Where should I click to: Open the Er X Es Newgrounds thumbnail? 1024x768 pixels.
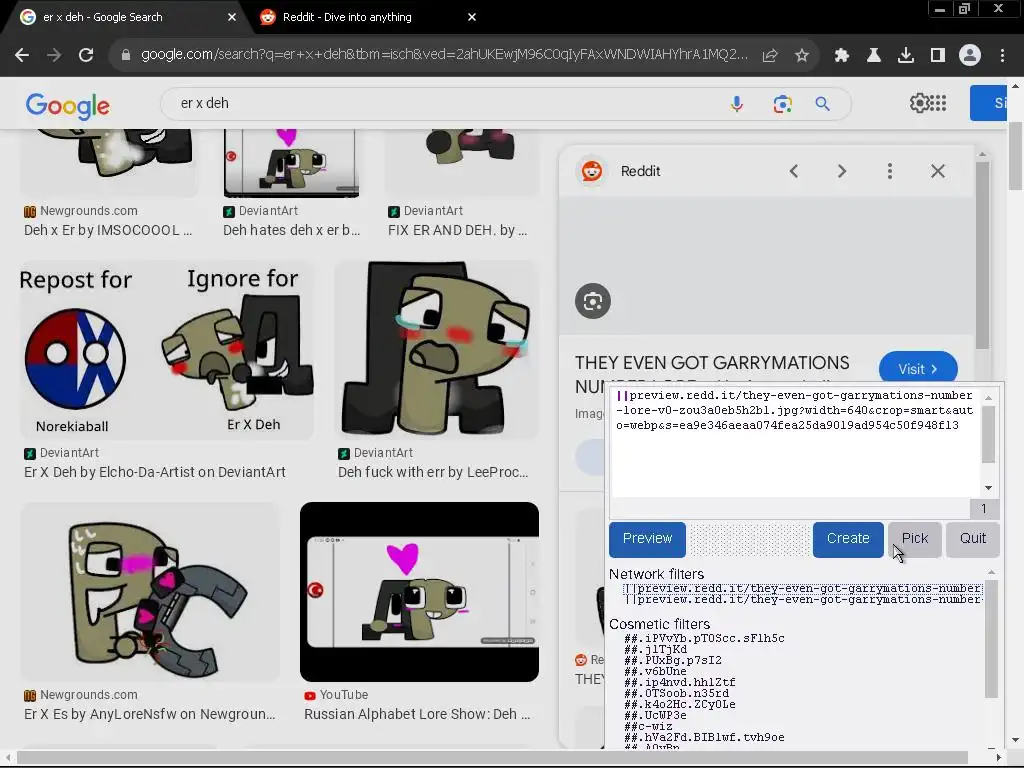(150, 592)
